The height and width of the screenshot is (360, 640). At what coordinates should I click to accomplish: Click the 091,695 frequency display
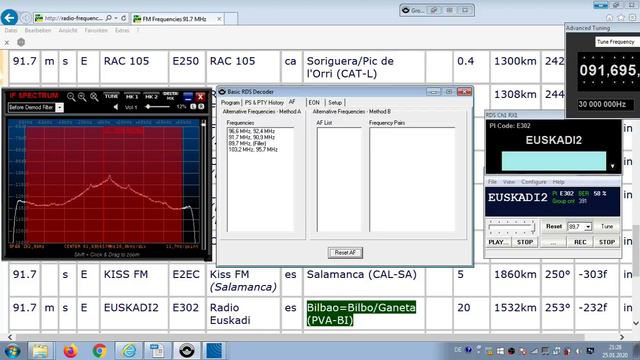point(608,71)
